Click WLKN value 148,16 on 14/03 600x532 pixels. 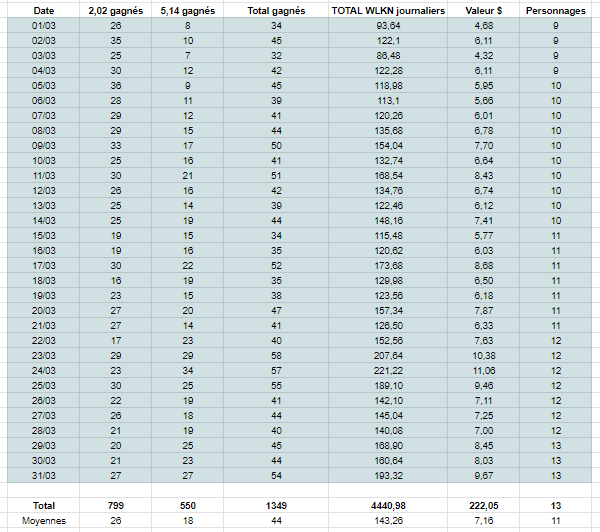point(388,220)
